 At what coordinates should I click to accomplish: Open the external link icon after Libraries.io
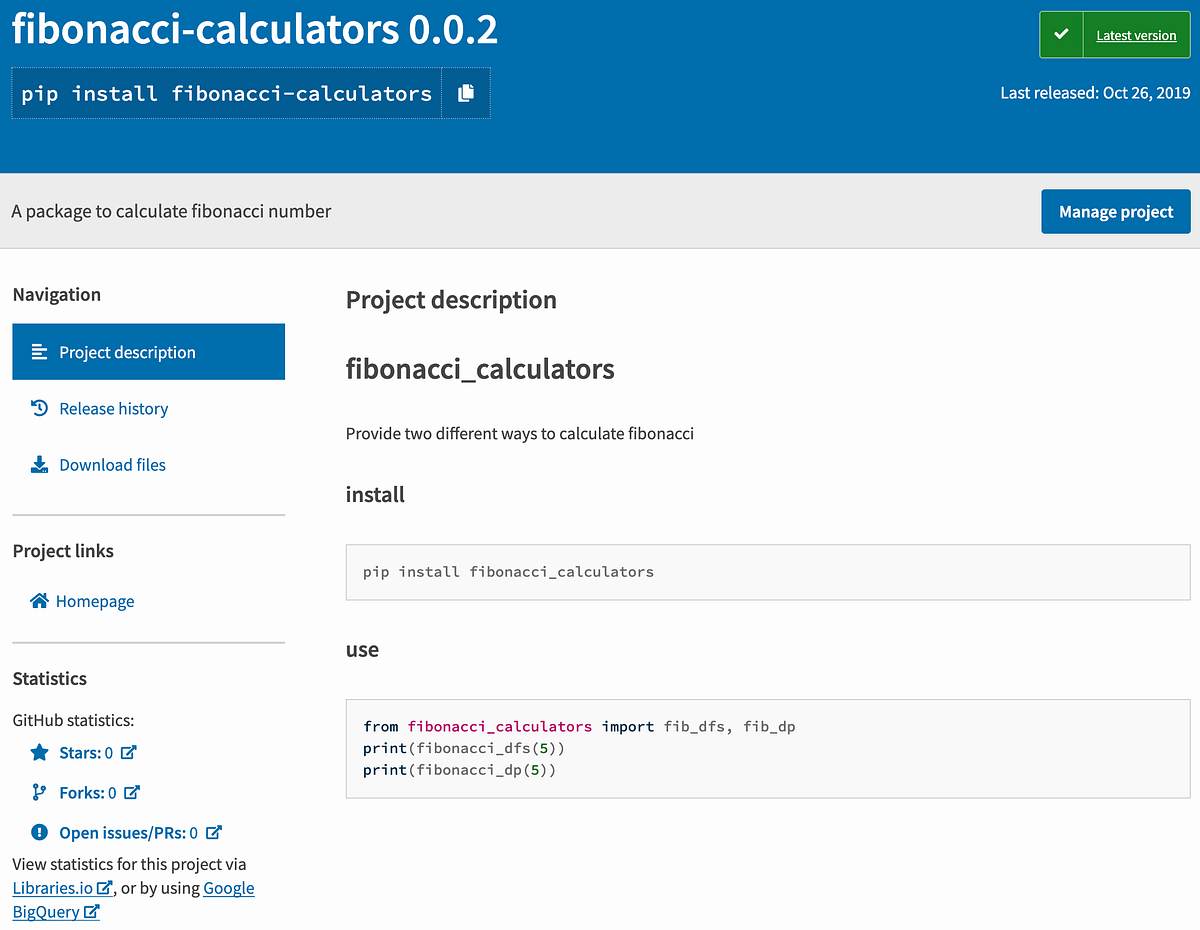point(105,888)
